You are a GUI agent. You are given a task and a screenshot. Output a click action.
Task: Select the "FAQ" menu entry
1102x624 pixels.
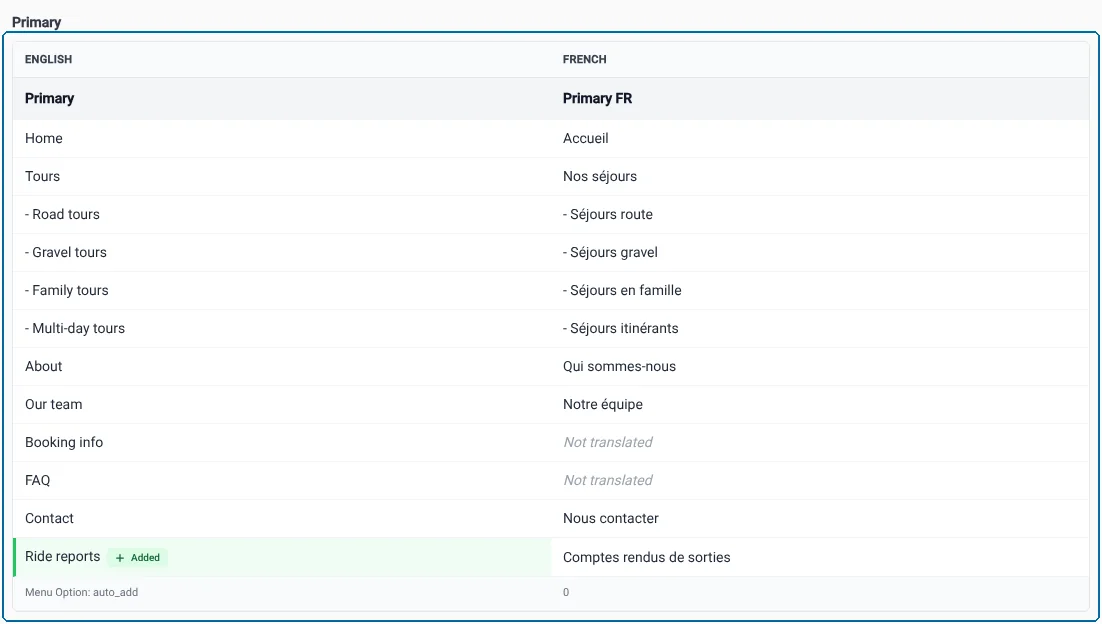tap(37, 480)
